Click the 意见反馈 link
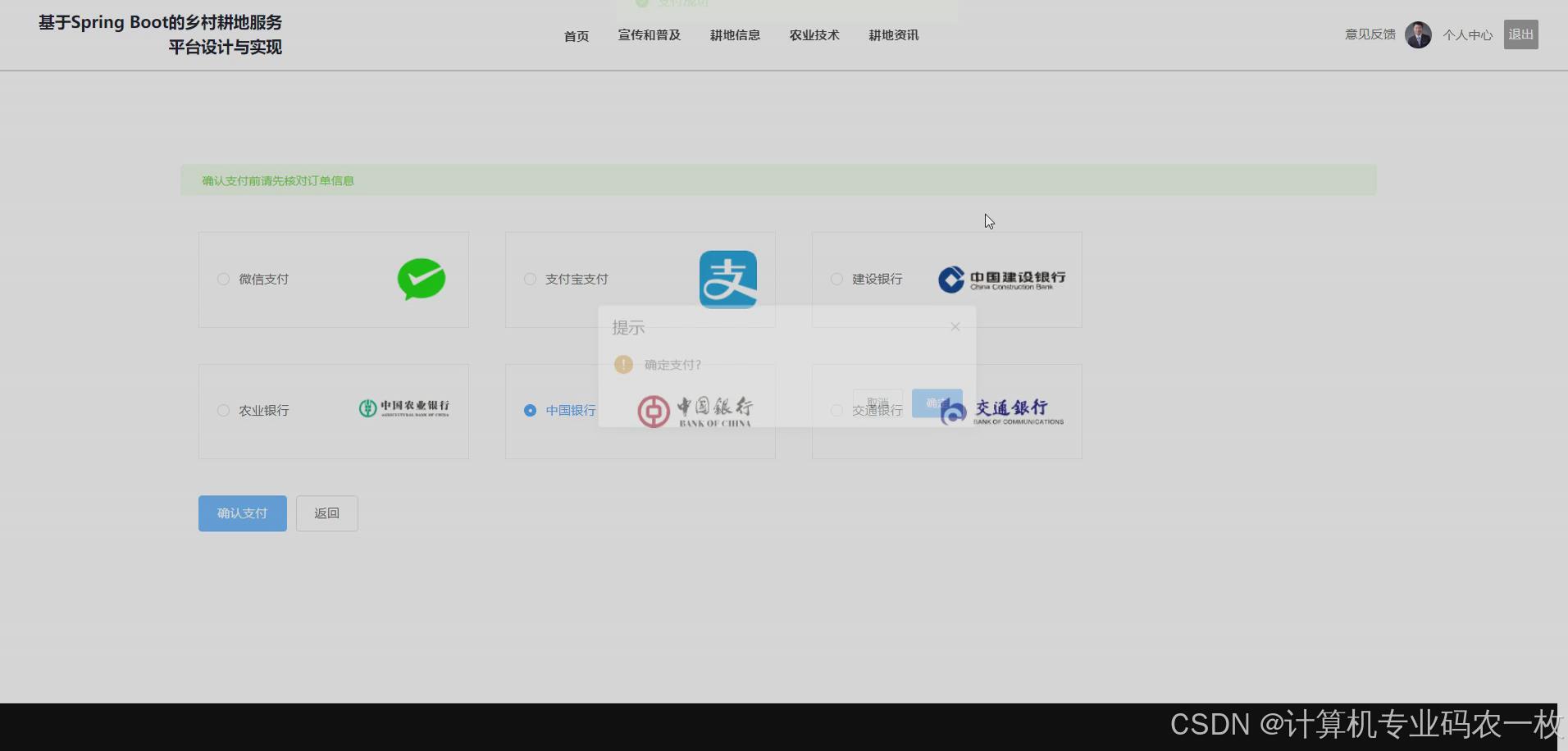This screenshot has height=751, width=1568. tap(1370, 34)
